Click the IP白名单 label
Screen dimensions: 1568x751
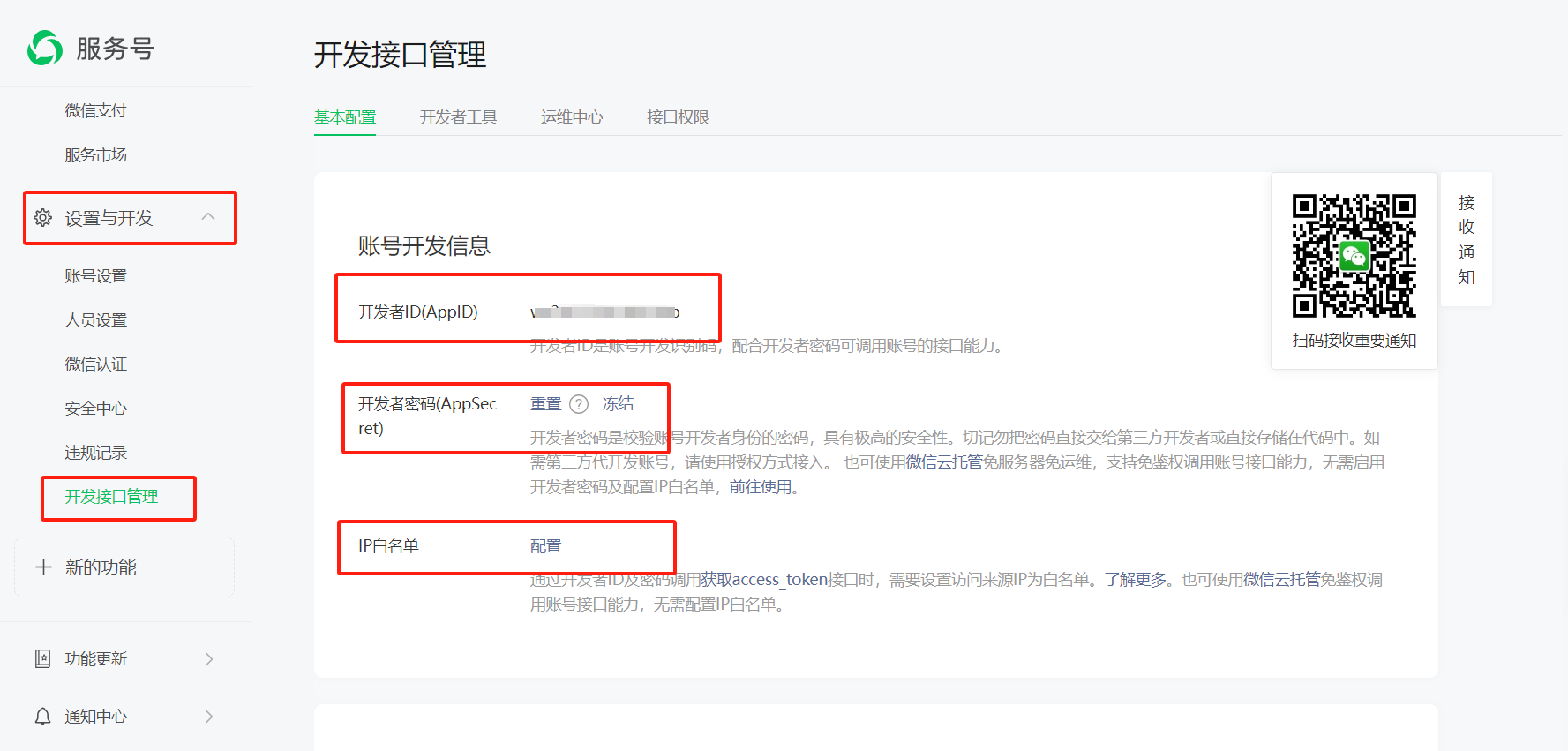click(x=388, y=546)
